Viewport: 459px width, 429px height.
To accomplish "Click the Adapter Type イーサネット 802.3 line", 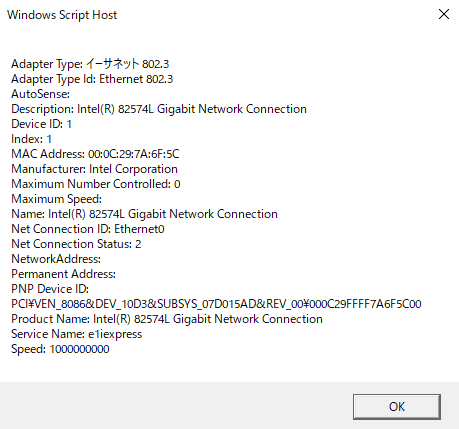I will [90, 64].
